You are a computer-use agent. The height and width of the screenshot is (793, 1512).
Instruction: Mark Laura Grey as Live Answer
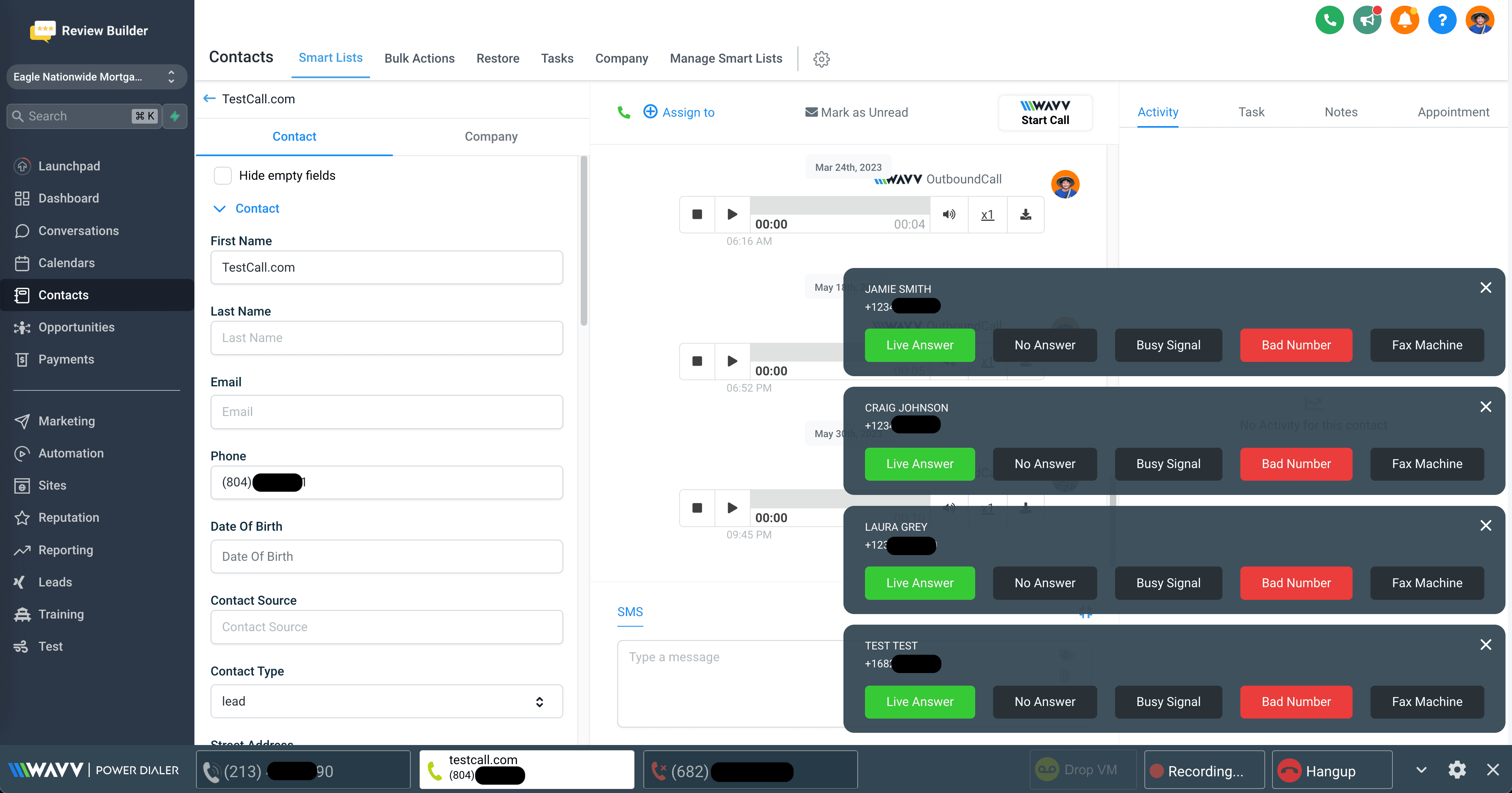(x=919, y=583)
